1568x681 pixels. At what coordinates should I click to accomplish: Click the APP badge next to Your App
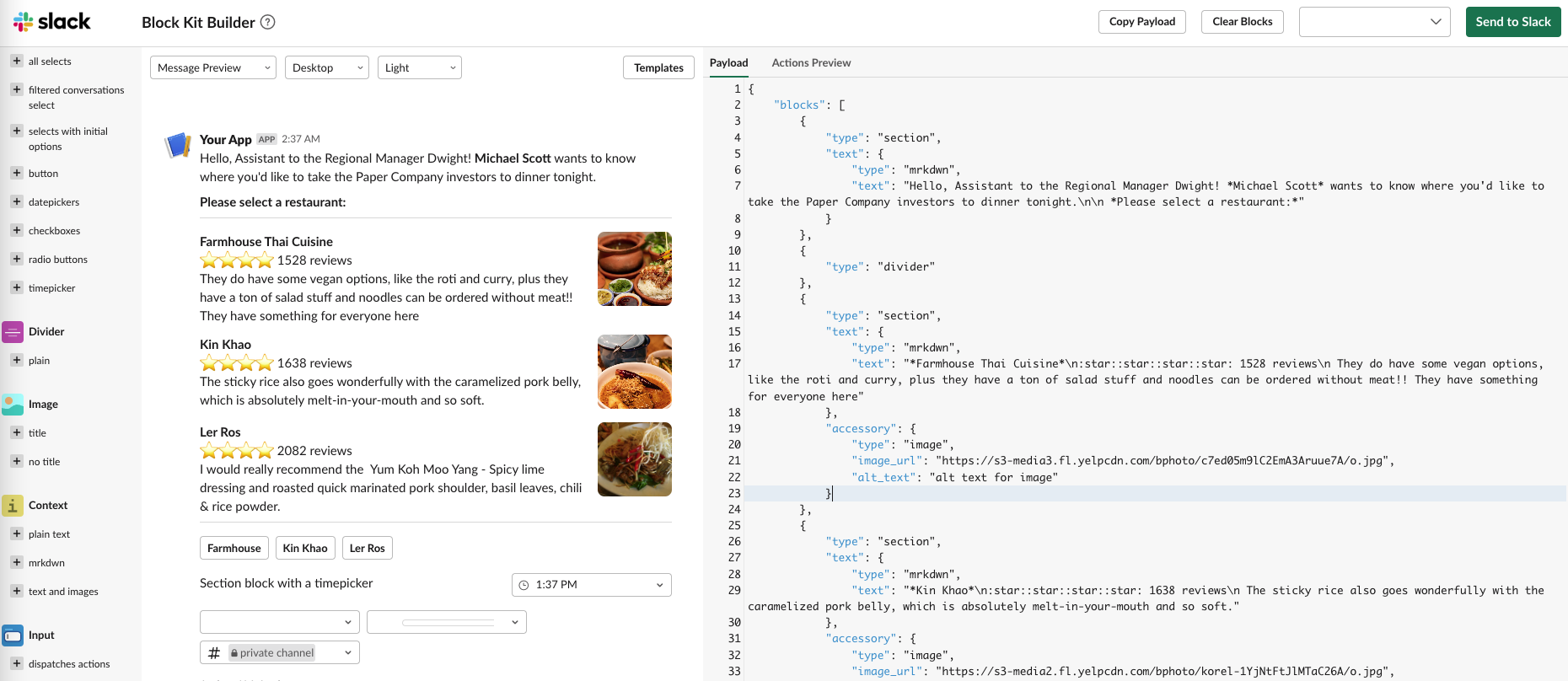[x=267, y=139]
